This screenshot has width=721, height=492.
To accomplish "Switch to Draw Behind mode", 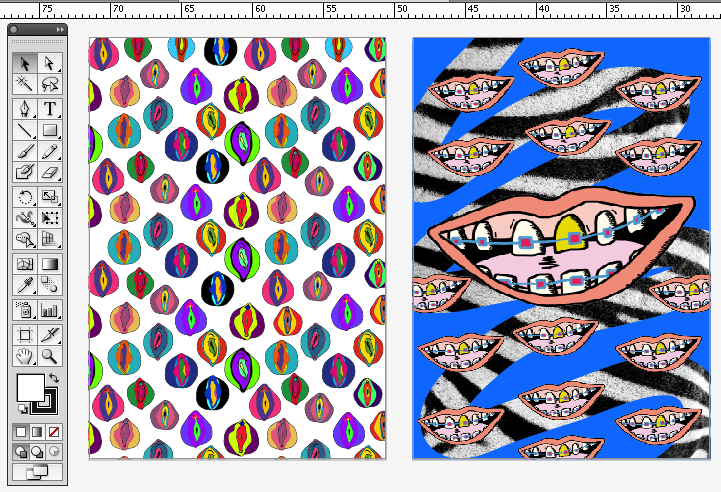I will click(x=37, y=451).
